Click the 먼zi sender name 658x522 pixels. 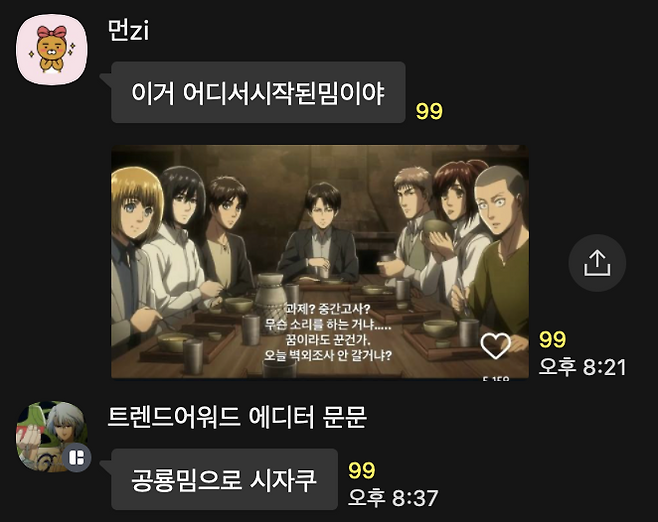[x=128, y=30]
